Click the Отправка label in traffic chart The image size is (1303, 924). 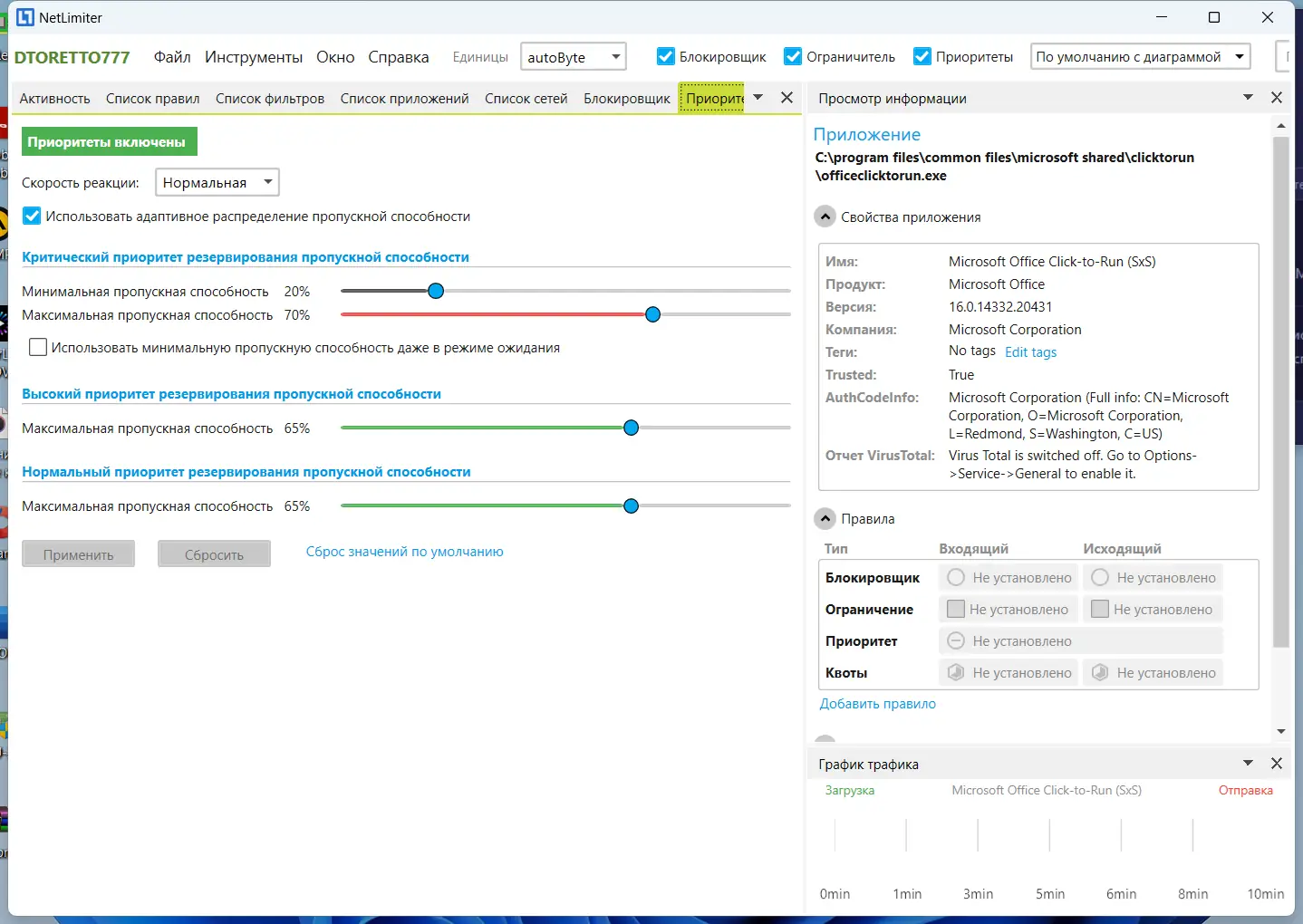pos(1246,791)
